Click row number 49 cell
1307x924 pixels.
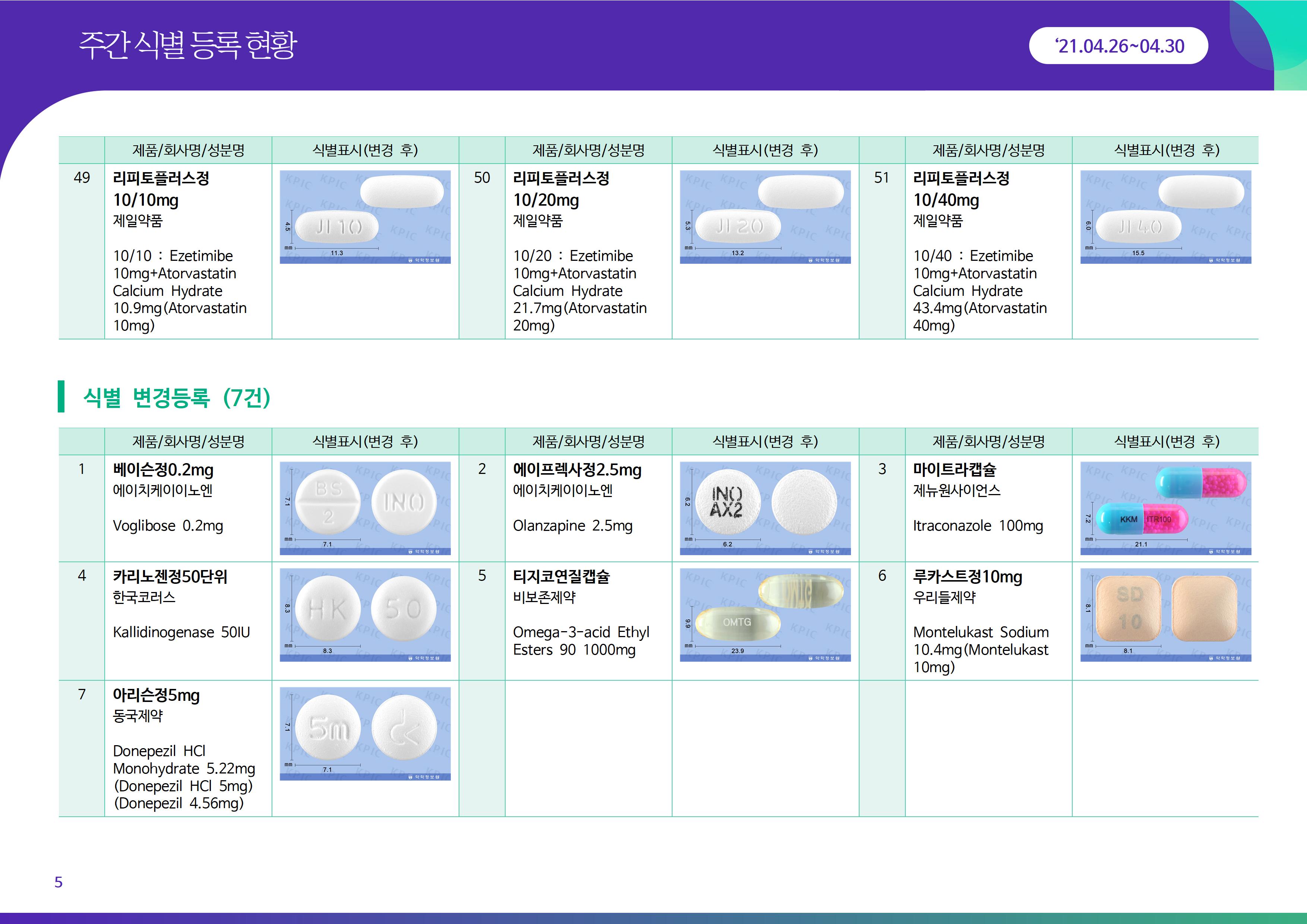(x=81, y=178)
